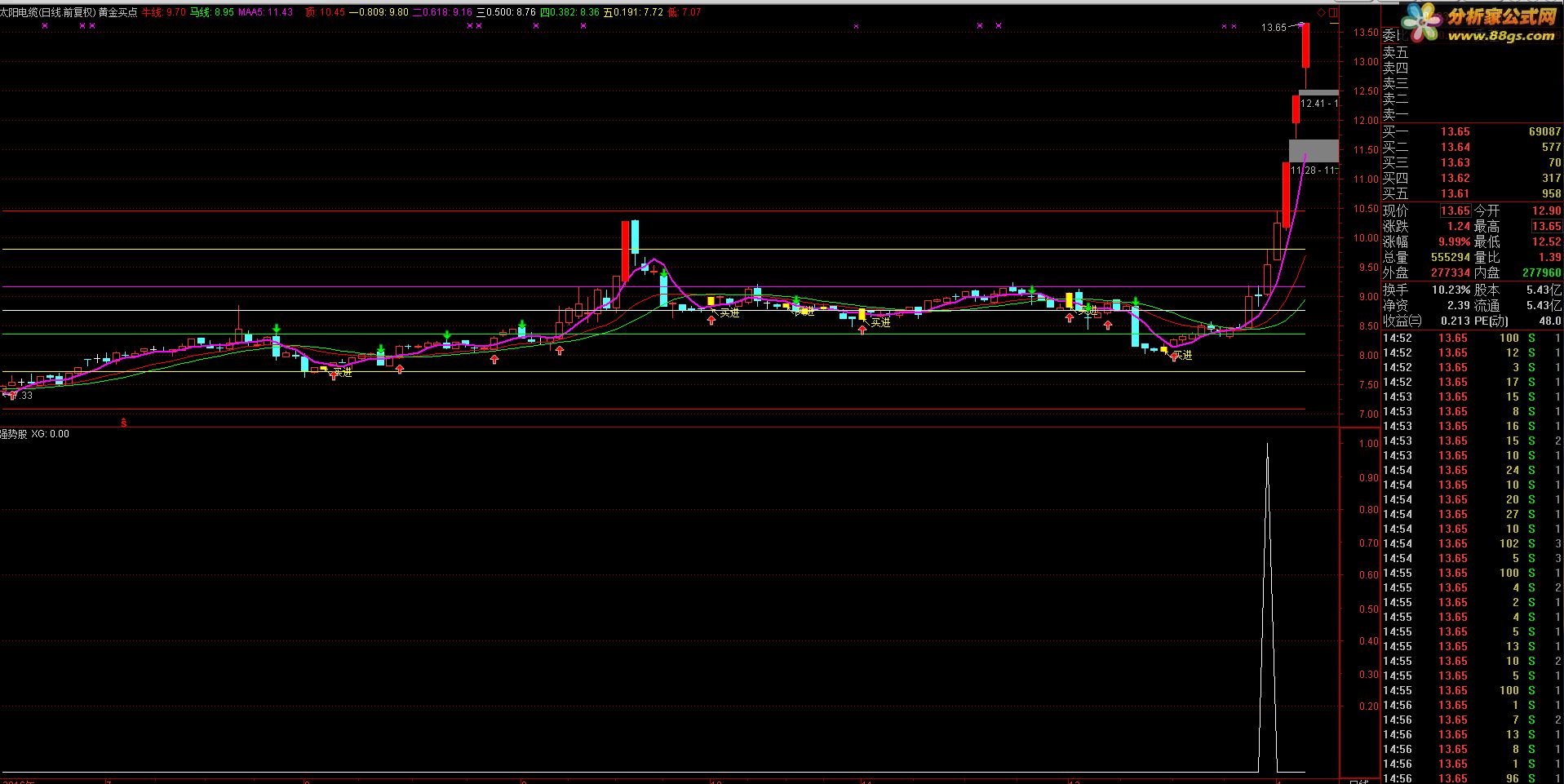Click the 14:54 tick with volume 24
The image size is (1564, 784).
tap(1472, 470)
